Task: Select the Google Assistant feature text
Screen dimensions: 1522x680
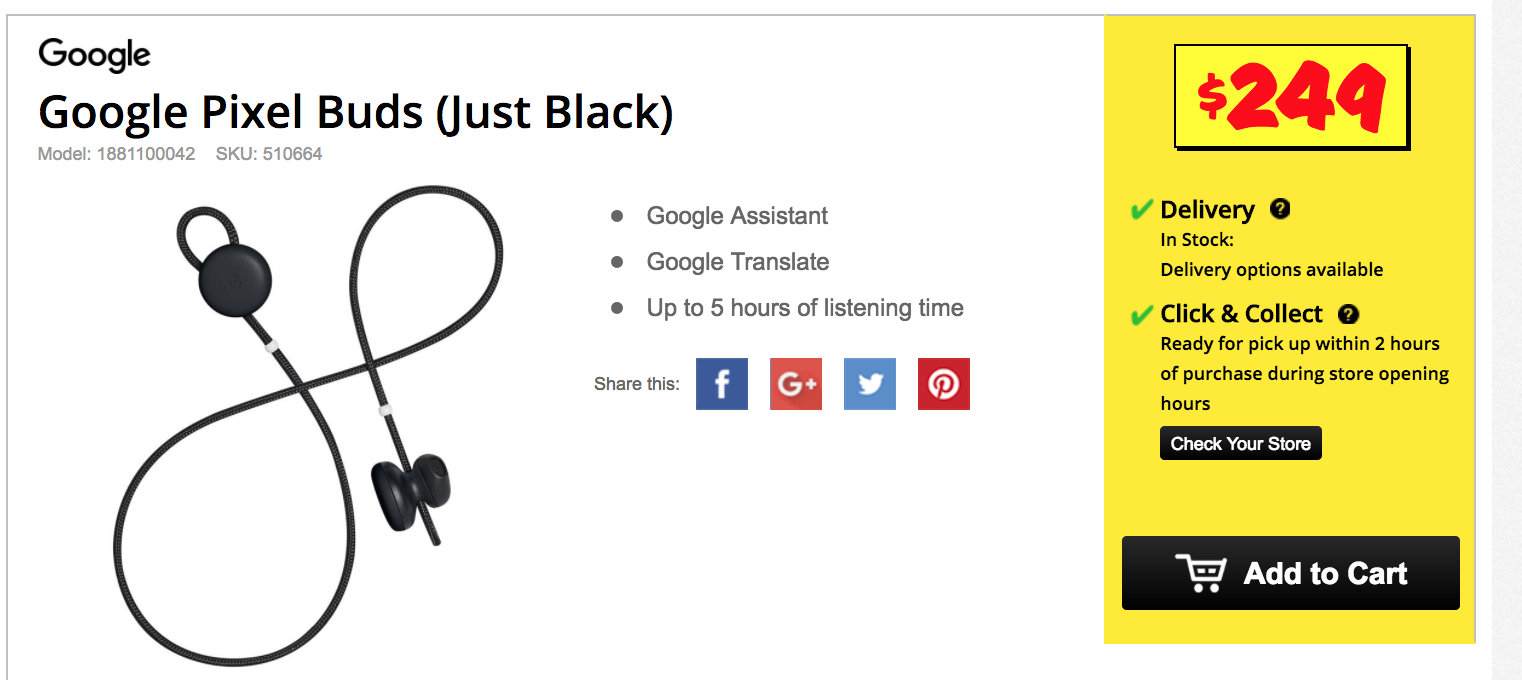Action: (737, 216)
